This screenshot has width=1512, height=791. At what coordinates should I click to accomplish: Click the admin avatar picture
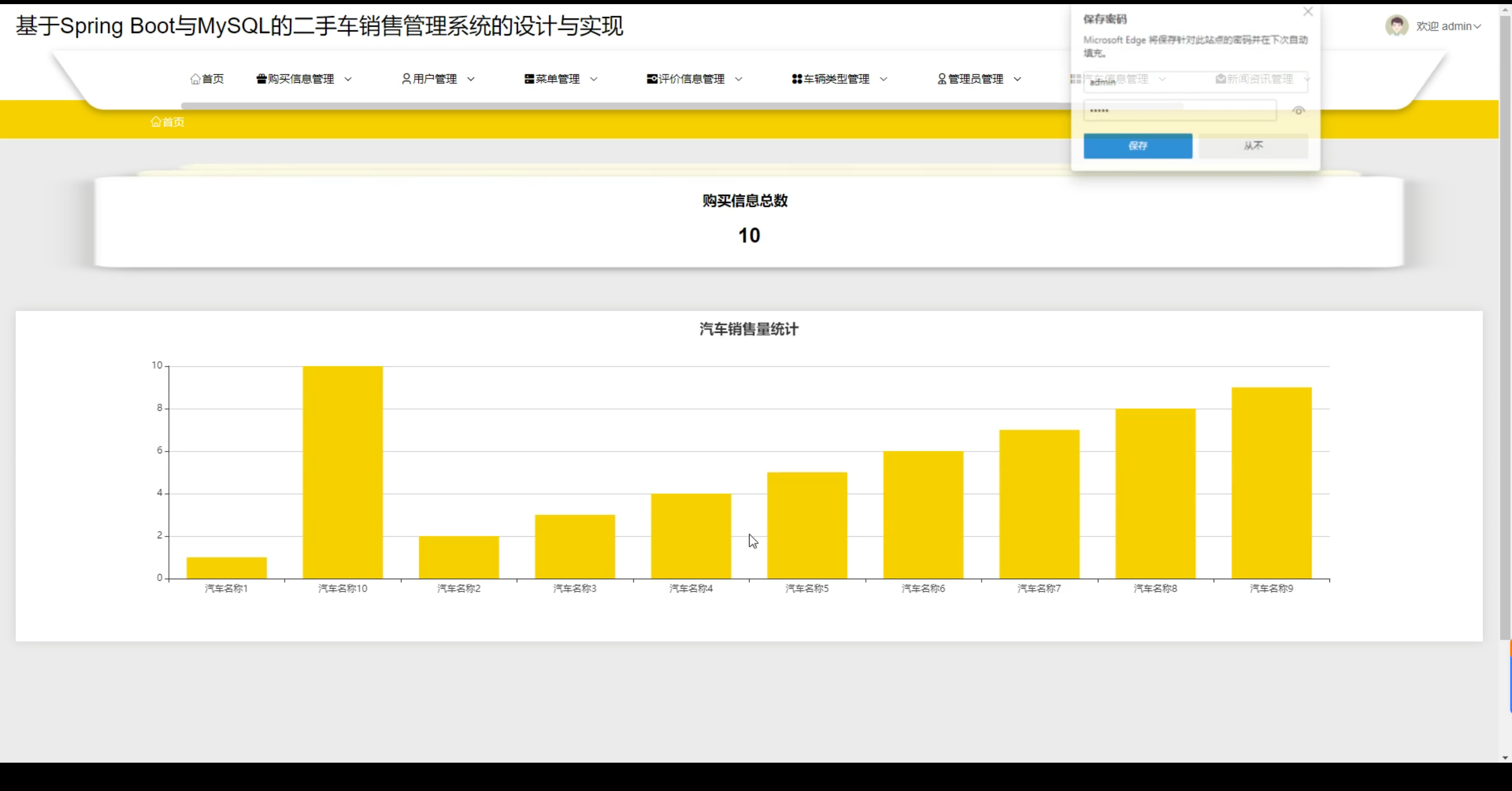[x=1396, y=26]
